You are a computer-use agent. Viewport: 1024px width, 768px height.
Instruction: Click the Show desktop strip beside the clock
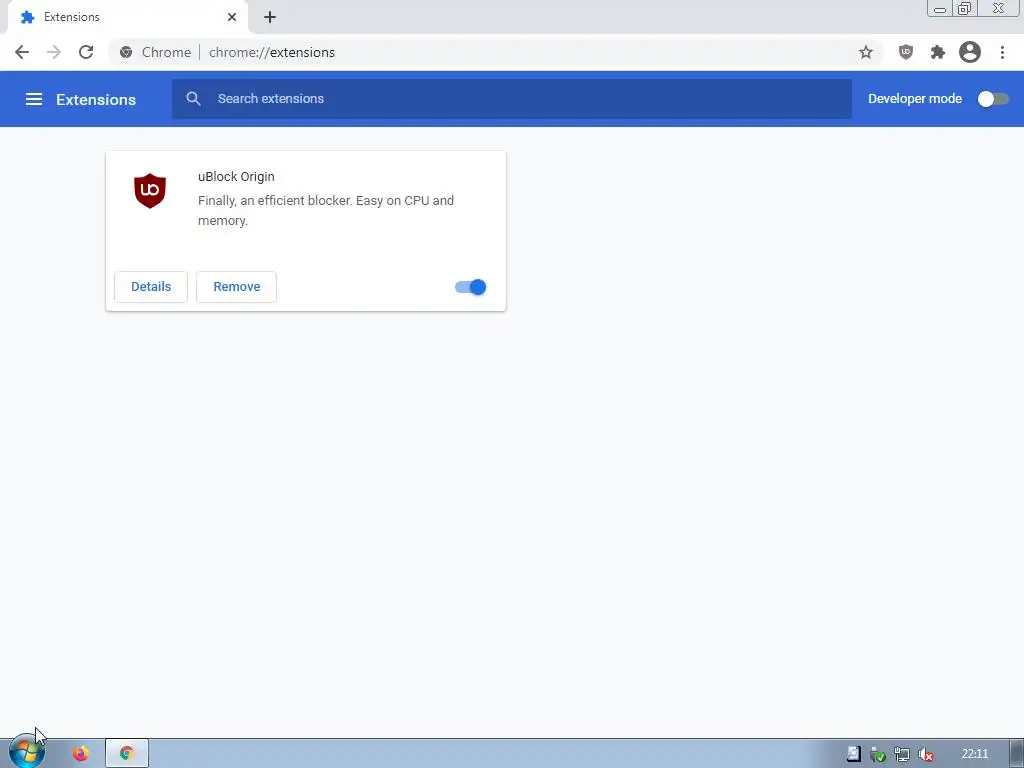pyautogui.click(x=1017, y=754)
